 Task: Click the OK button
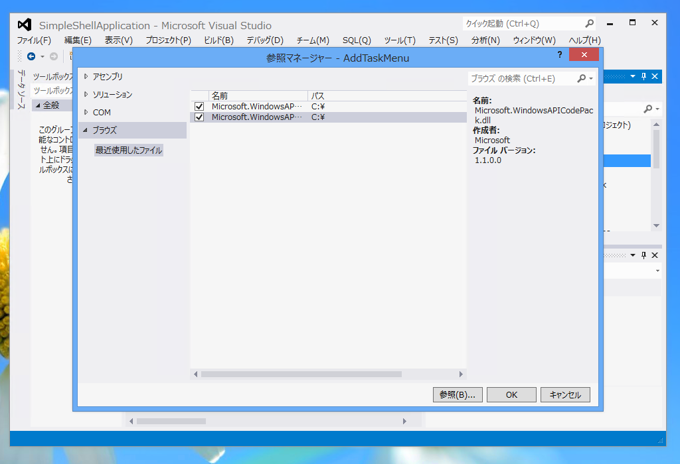click(511, 395)
